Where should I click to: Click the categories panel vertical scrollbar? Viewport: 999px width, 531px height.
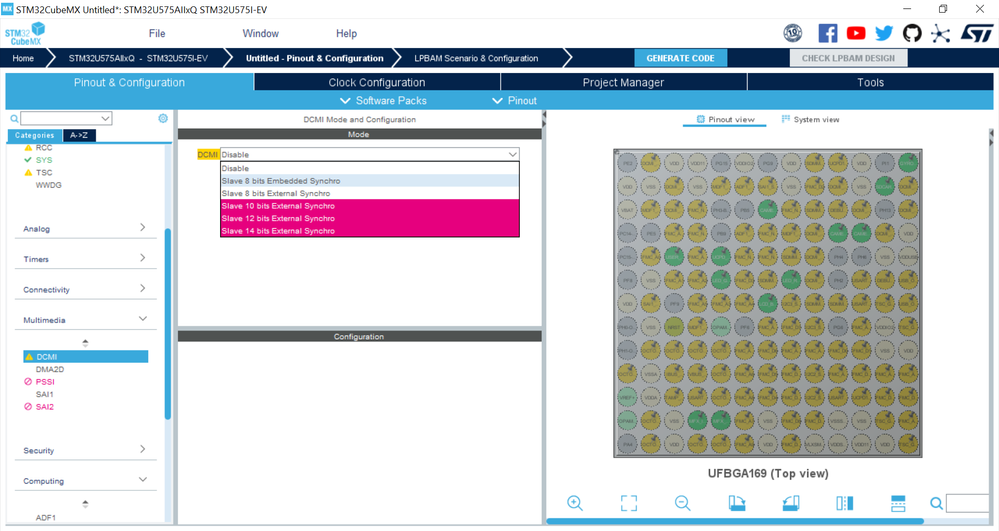168,324
